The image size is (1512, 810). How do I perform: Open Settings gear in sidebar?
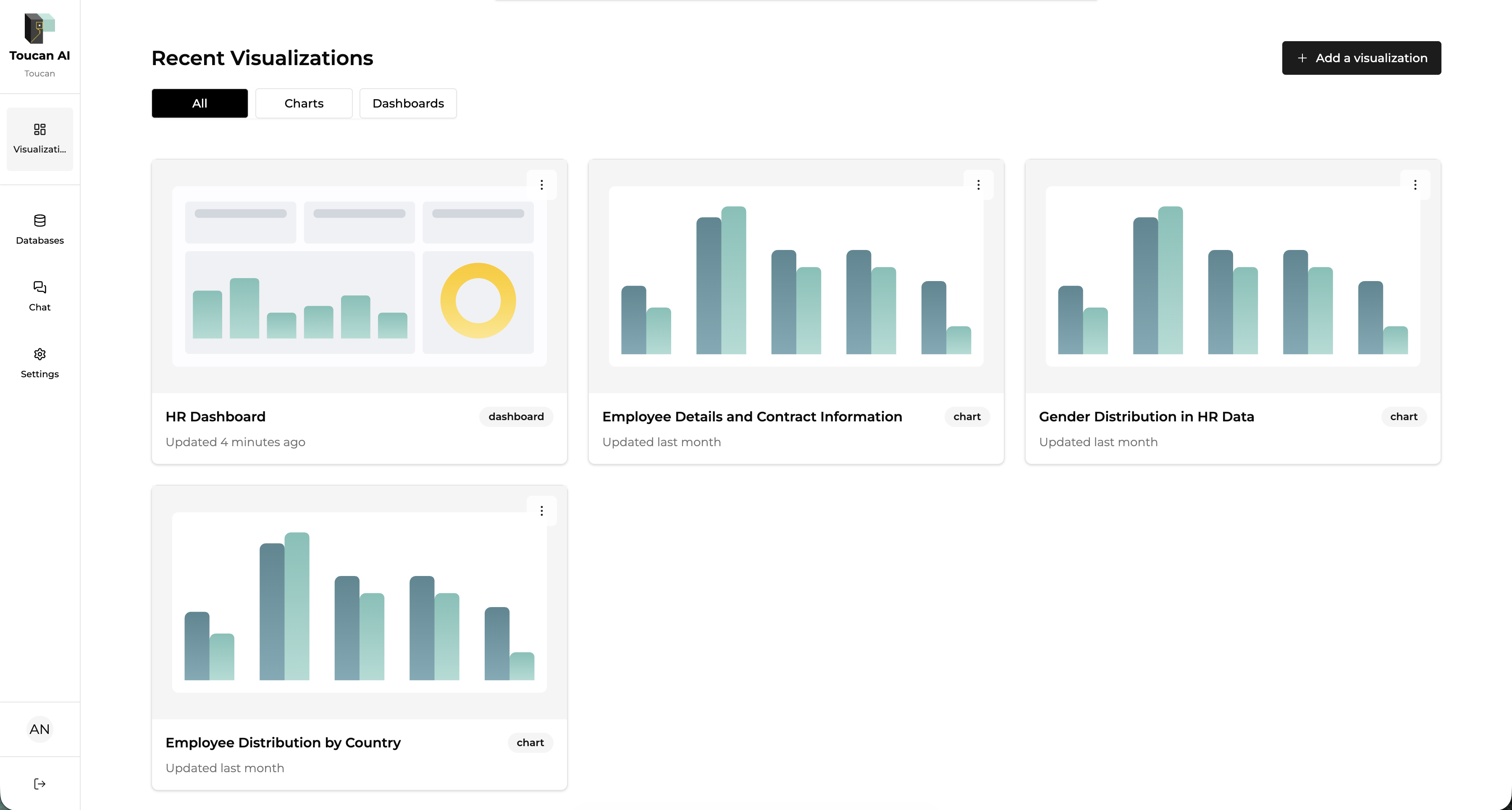(39, 354)
